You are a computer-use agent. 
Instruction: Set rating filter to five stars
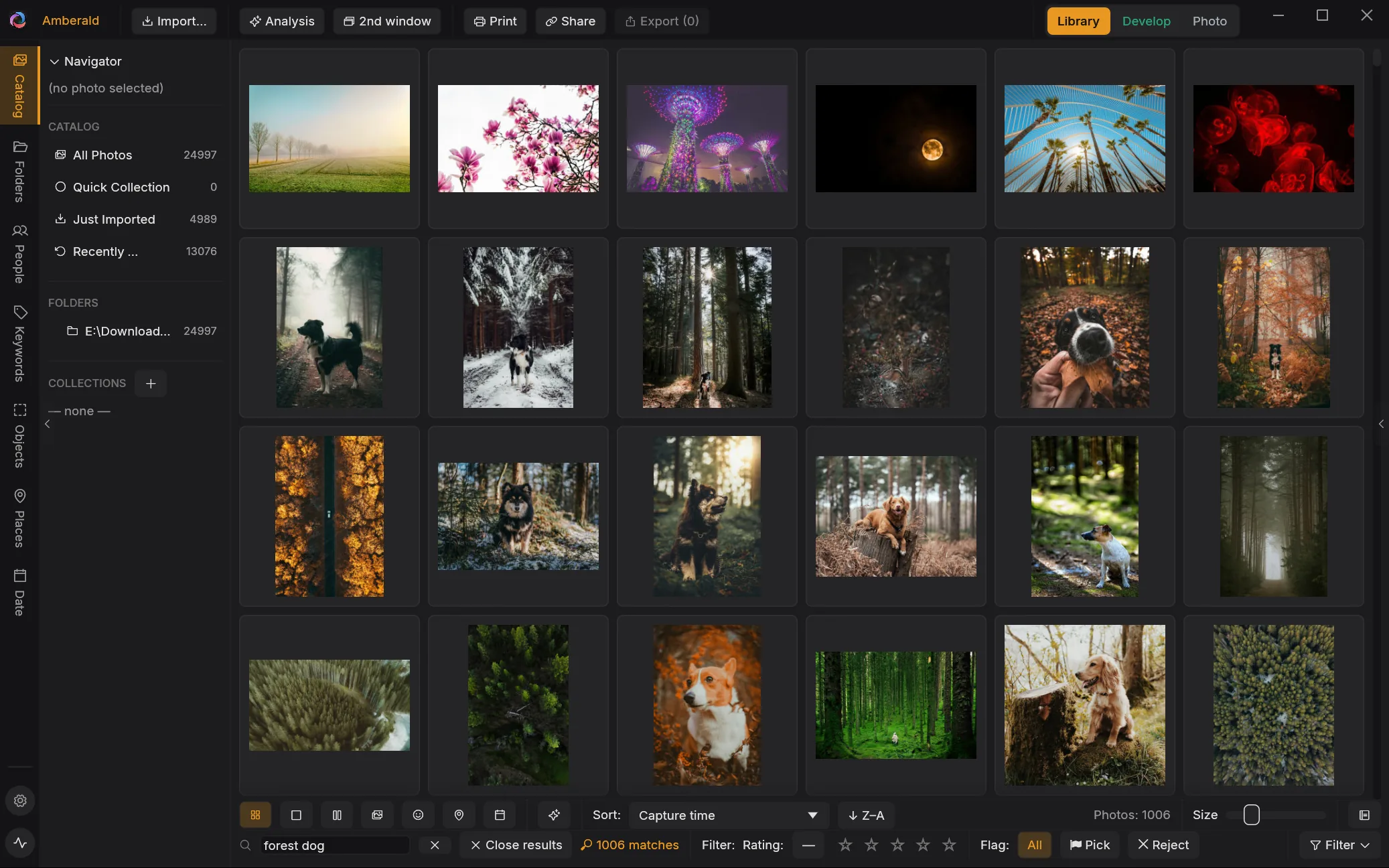pos(949,845)
